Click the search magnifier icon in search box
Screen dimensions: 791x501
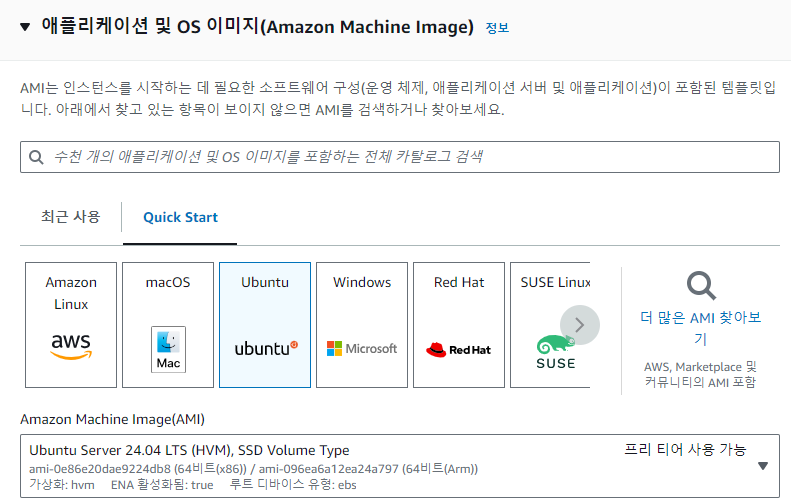tap(36, 157)
